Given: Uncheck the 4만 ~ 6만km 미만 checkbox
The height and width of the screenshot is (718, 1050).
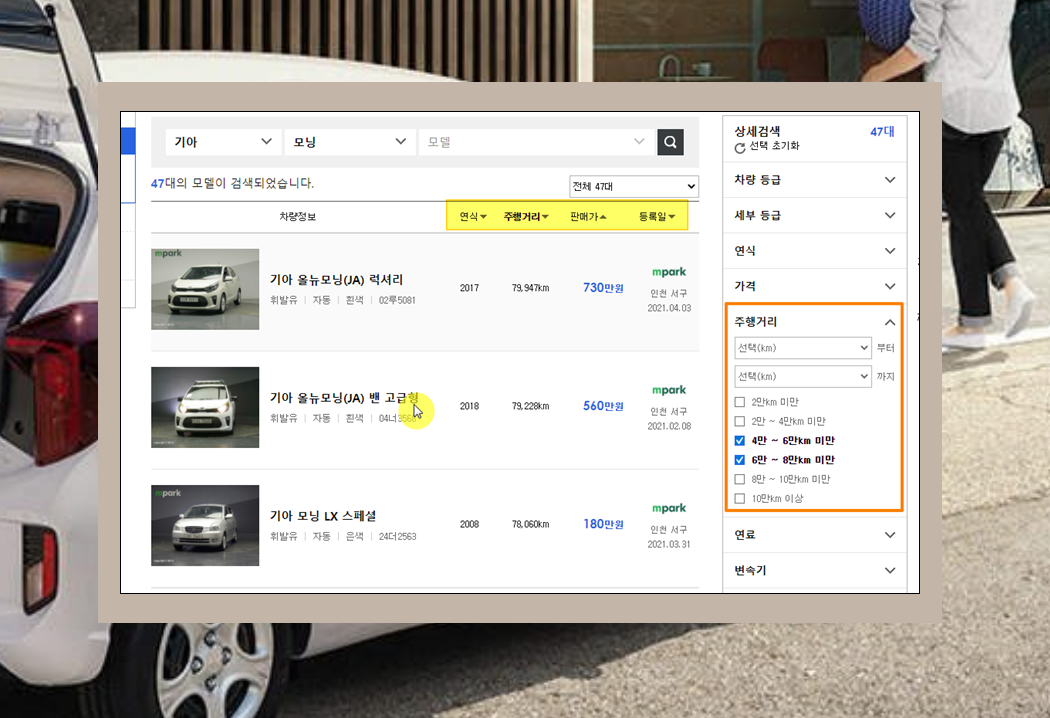Looking at the screenshot, I should [x=739, y=441].
